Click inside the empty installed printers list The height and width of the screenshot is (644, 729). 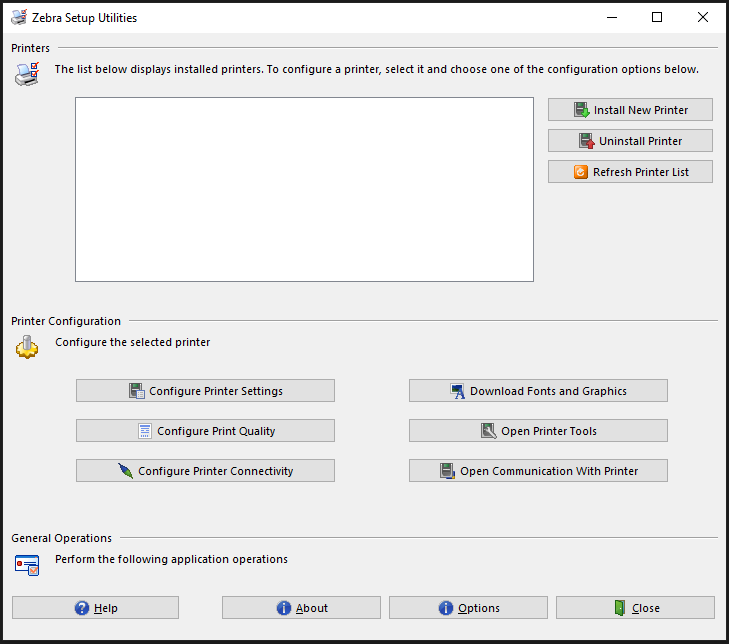(x=304, y=189)
